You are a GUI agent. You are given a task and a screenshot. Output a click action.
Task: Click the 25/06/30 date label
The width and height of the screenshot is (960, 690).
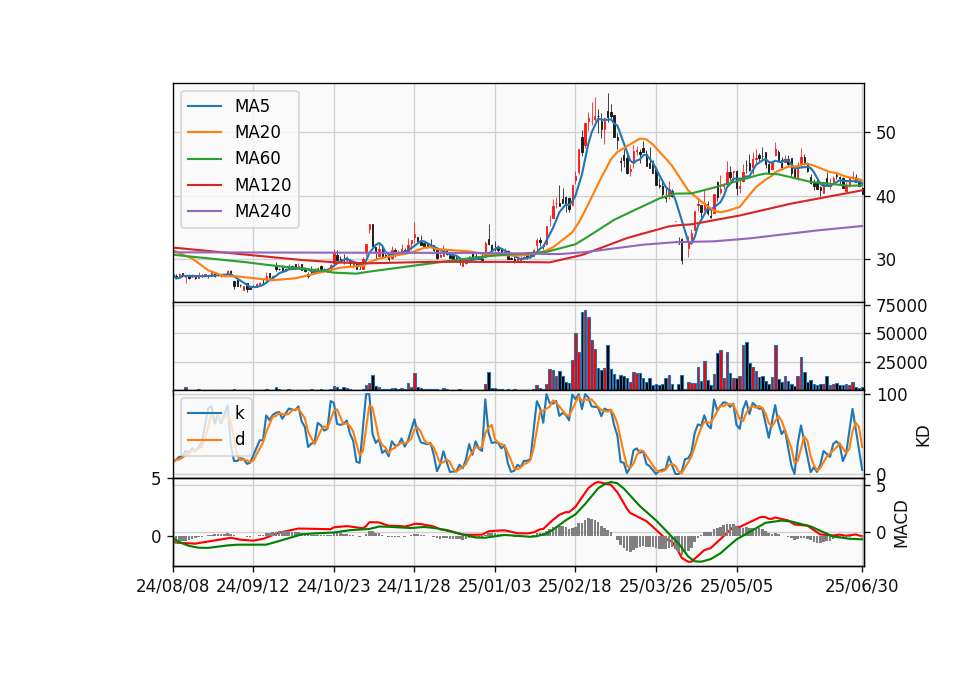(x=862, y=587)
